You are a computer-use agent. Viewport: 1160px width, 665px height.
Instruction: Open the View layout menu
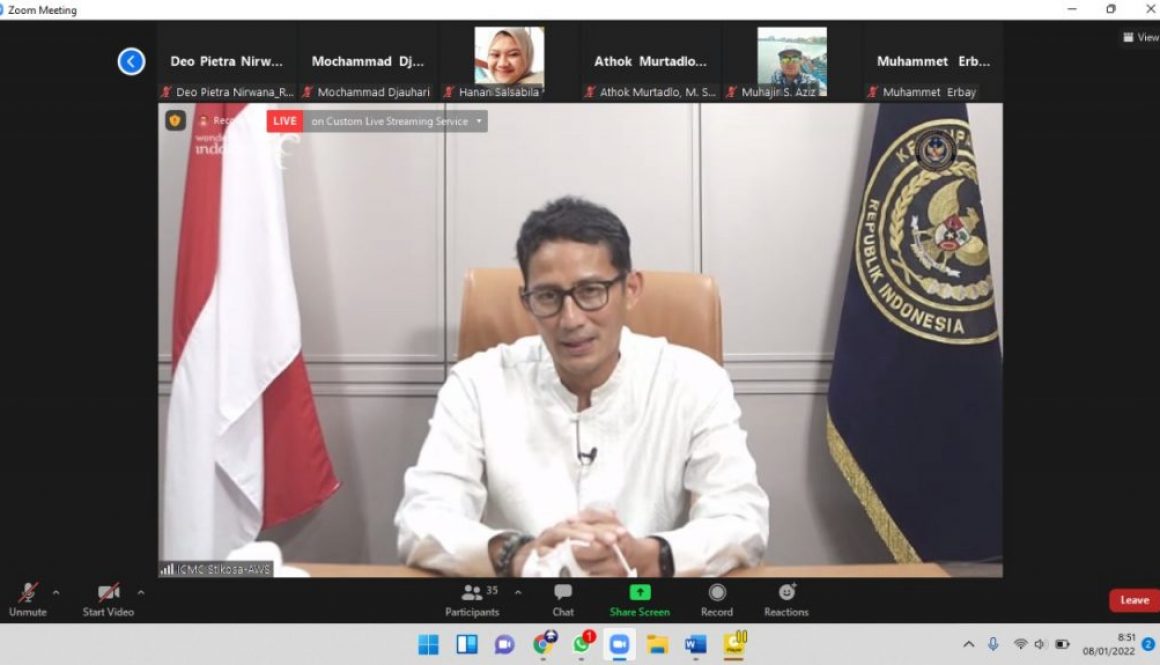pyautogui.click(x=1140, y=37)
